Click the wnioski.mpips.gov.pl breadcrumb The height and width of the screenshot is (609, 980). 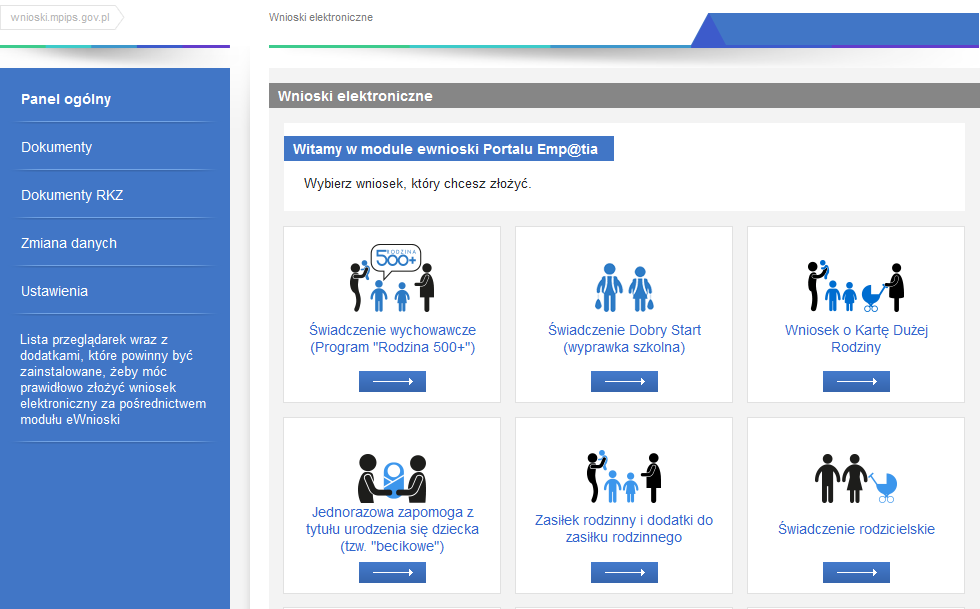[x=60, y=18]
